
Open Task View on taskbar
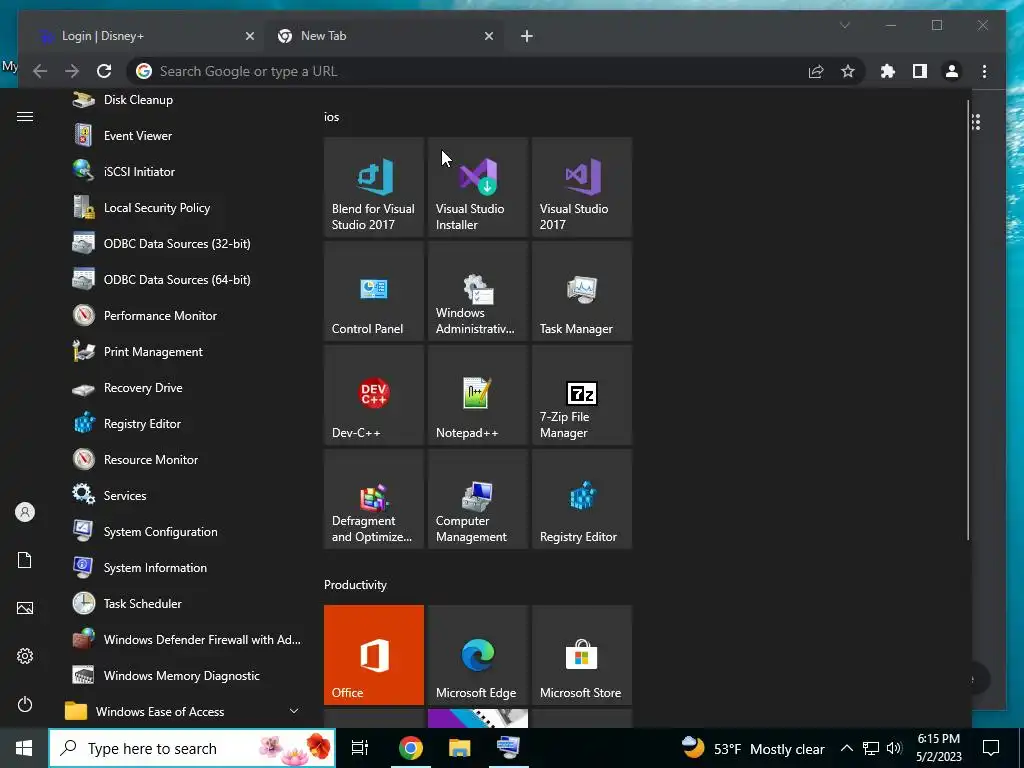click(x=360, y=748)
